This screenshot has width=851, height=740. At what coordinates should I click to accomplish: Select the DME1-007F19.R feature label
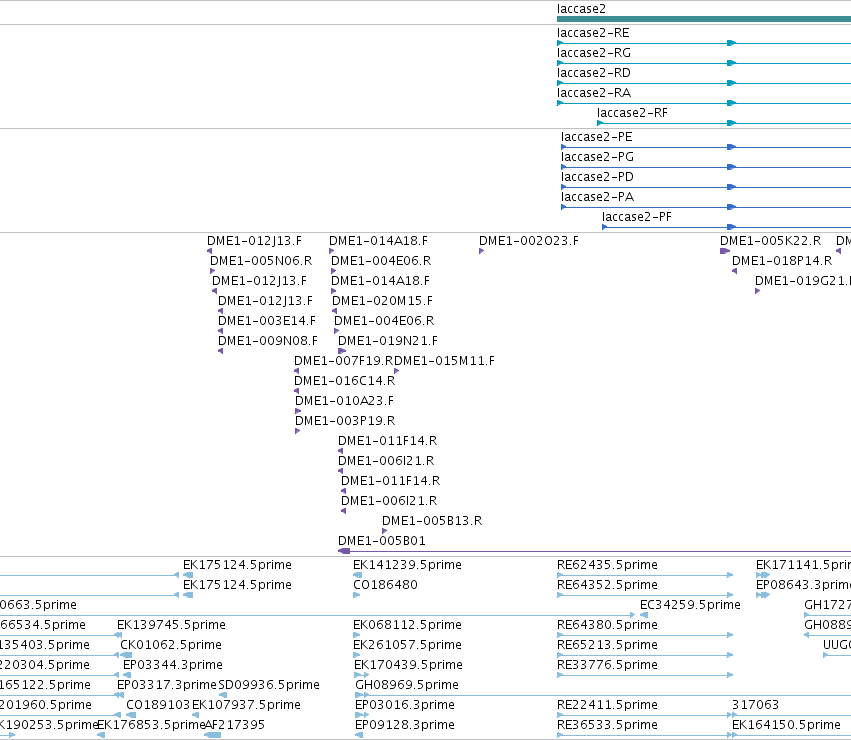click(x=344, y=361)
